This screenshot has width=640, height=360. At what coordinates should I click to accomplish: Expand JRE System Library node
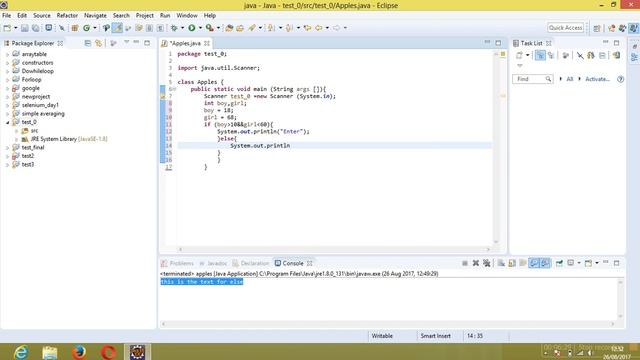coord(16,139)
